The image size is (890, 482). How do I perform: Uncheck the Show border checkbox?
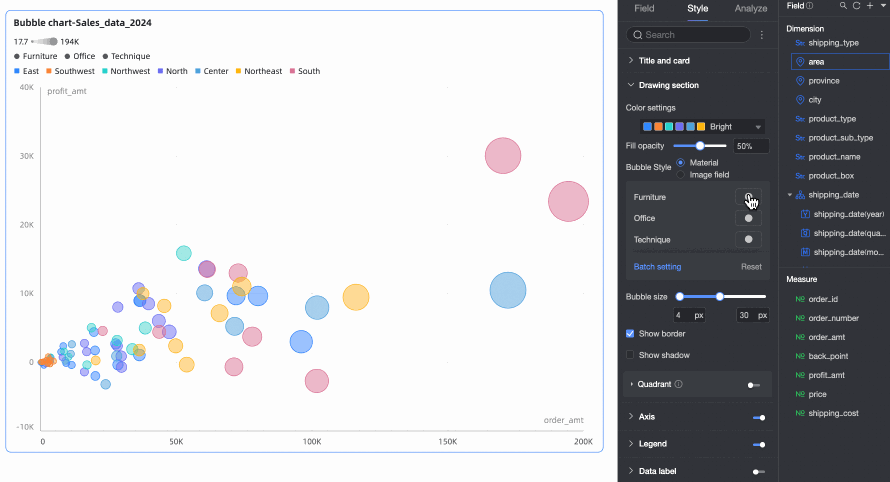pyautogui.click(x=630, y=334)
